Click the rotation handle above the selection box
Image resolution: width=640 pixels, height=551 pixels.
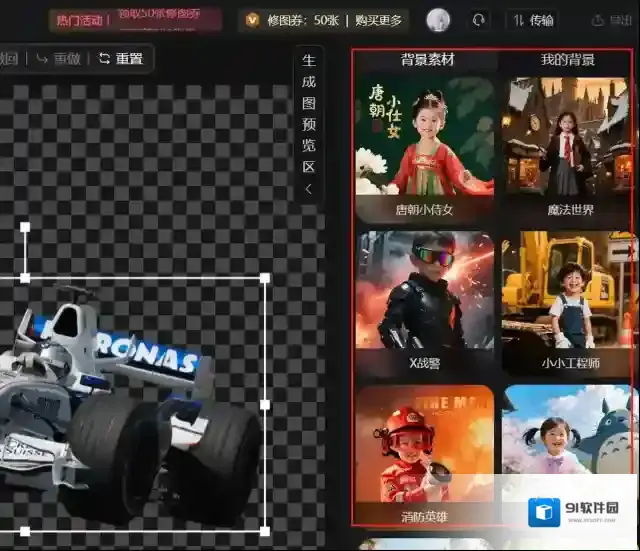point(25,228)
